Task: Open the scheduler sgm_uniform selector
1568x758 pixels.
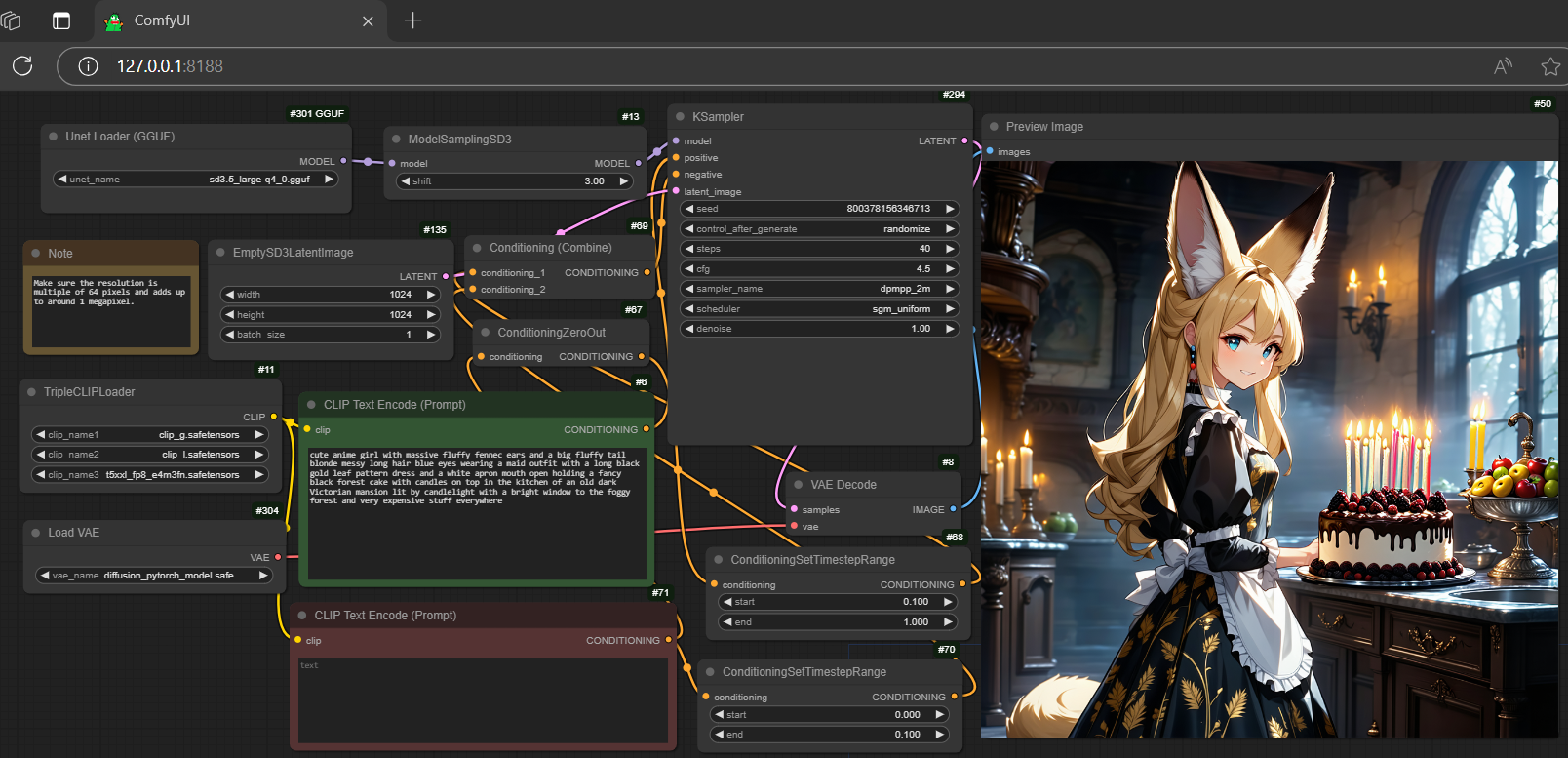Action: 818,309
